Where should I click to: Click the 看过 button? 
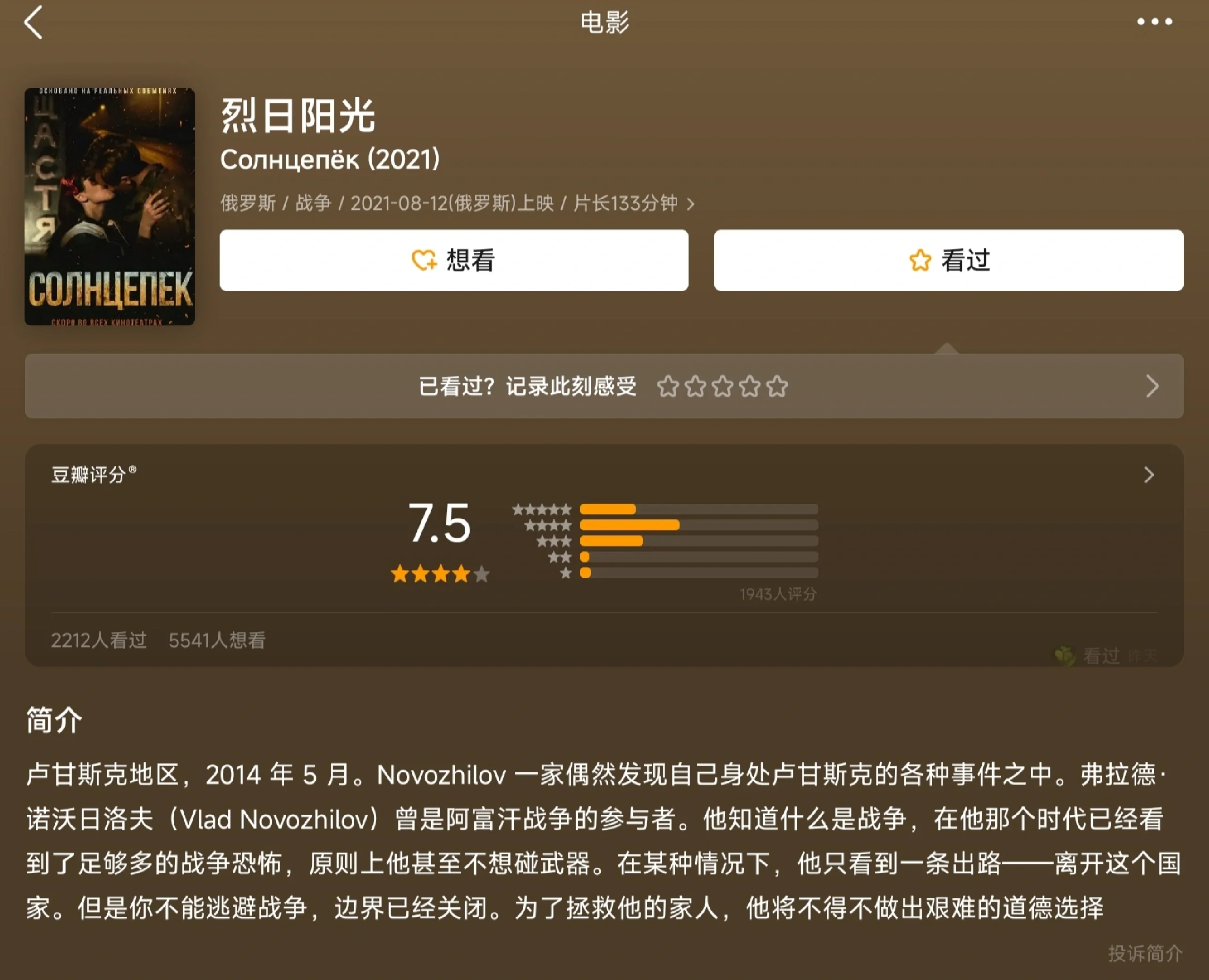(949, 260)
